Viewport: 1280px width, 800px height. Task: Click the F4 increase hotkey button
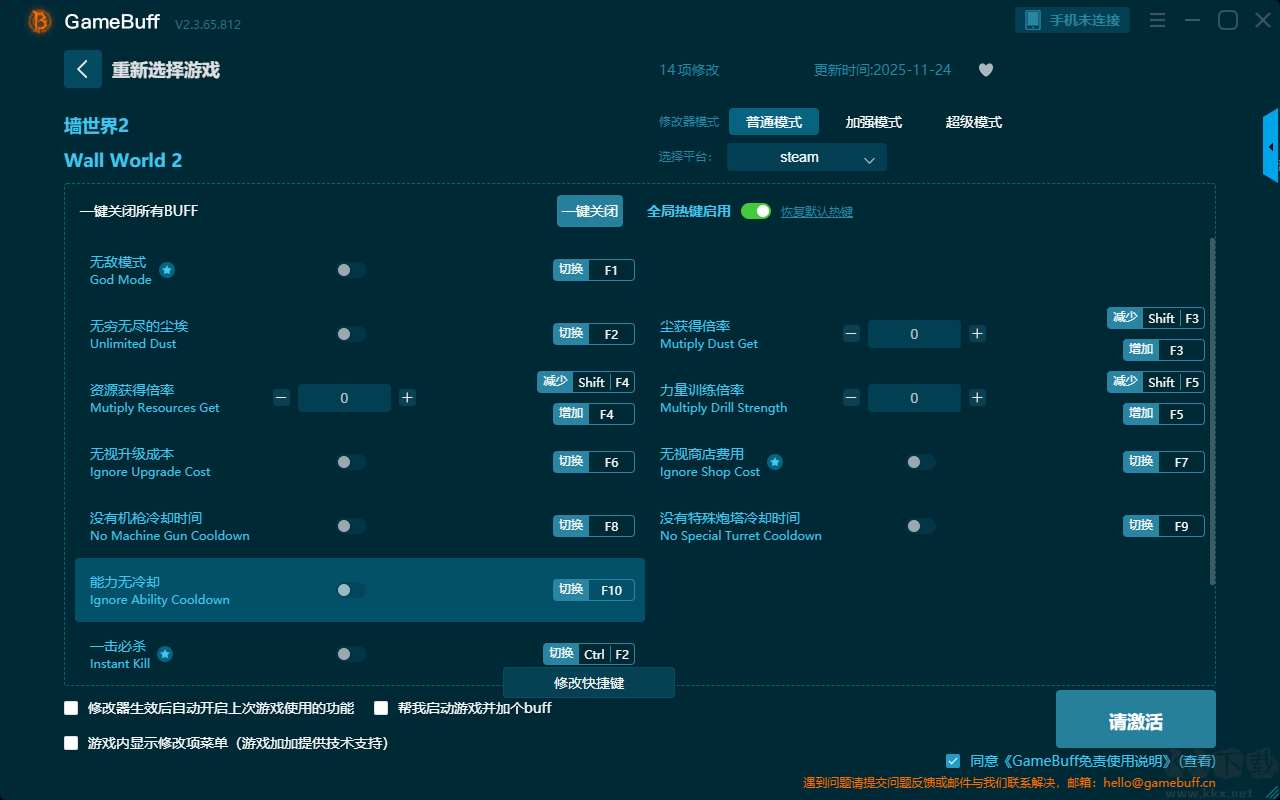[594, 414]
